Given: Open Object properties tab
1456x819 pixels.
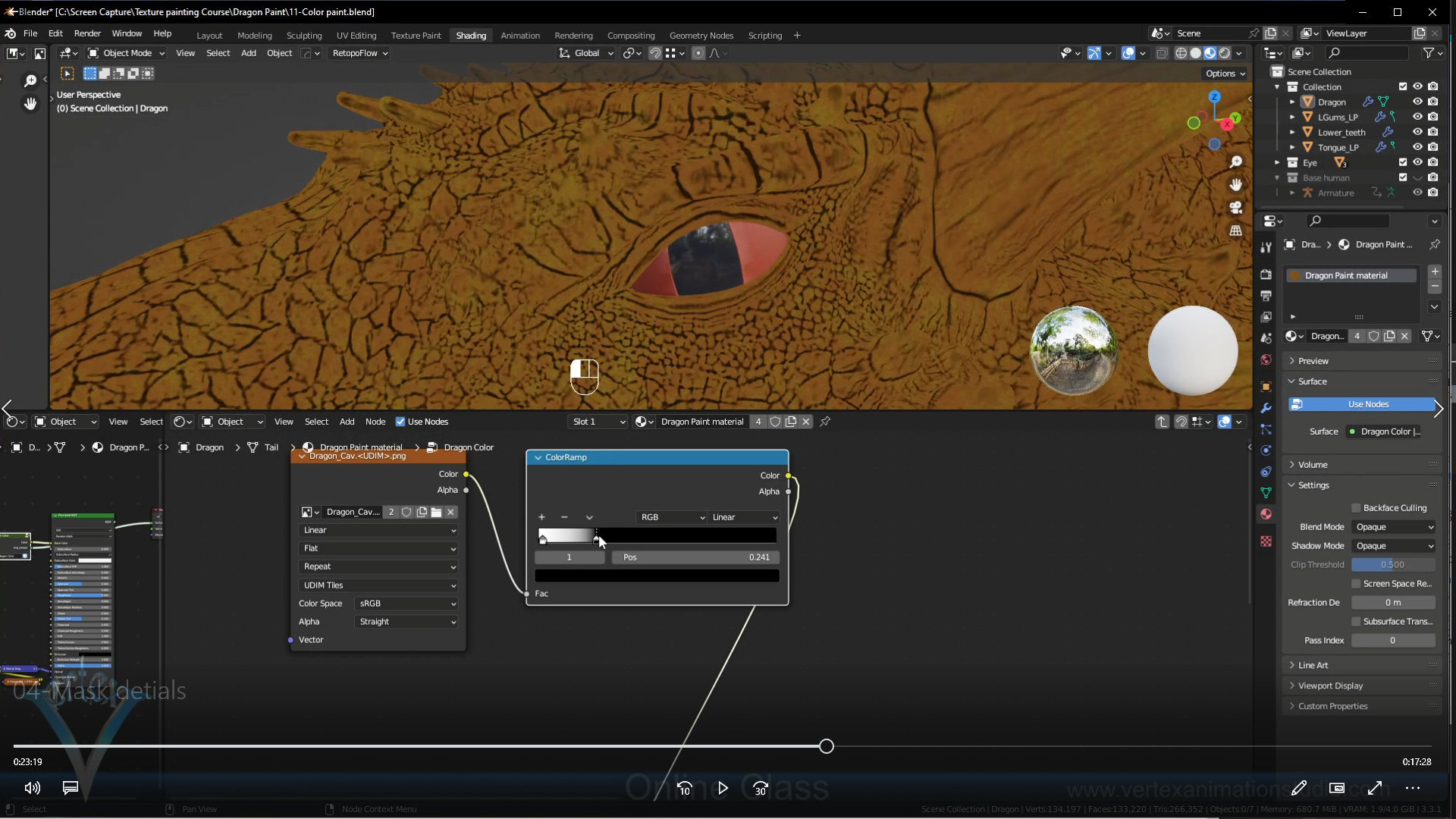Looking at the screenshot, I should 1266,386.
